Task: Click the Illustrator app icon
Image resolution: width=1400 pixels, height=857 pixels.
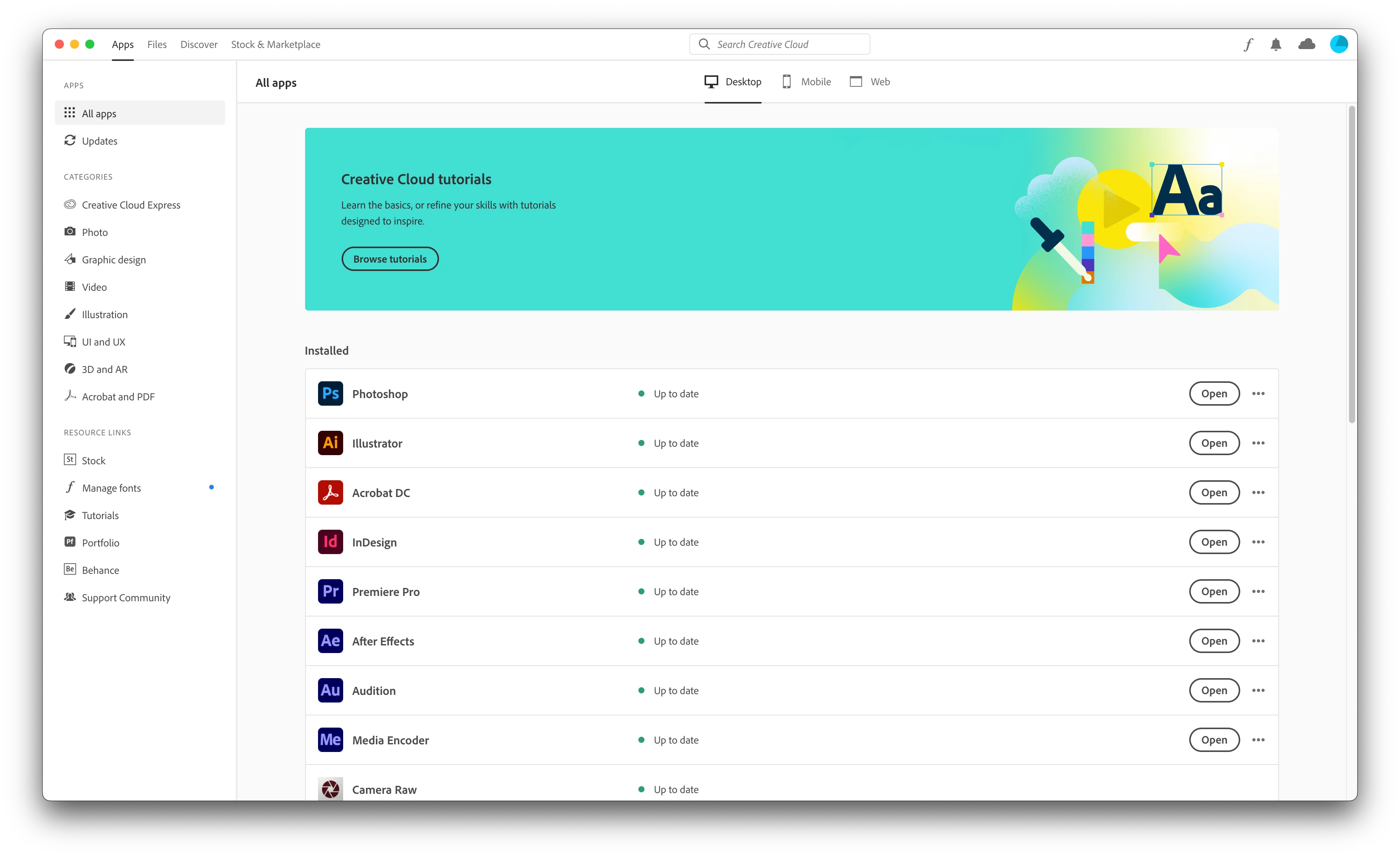Action: coord(330,443)
